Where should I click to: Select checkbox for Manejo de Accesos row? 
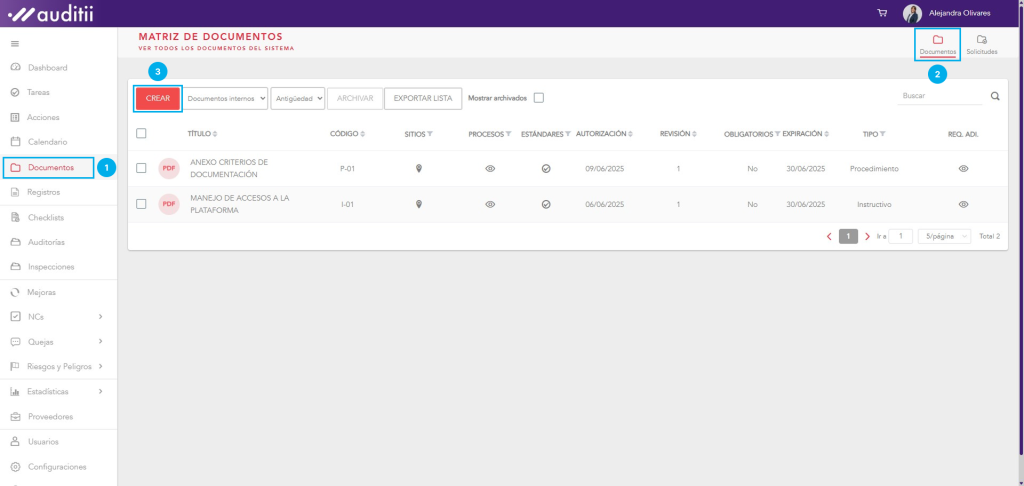(141, 204)
